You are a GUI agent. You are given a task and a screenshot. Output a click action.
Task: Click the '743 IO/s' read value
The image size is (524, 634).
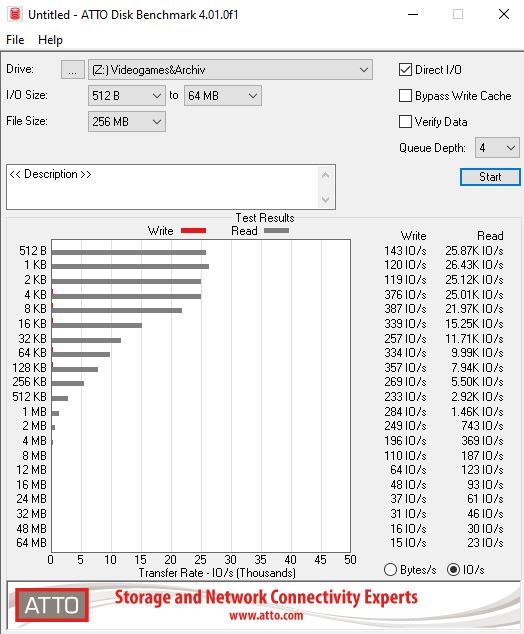(482, 426)
